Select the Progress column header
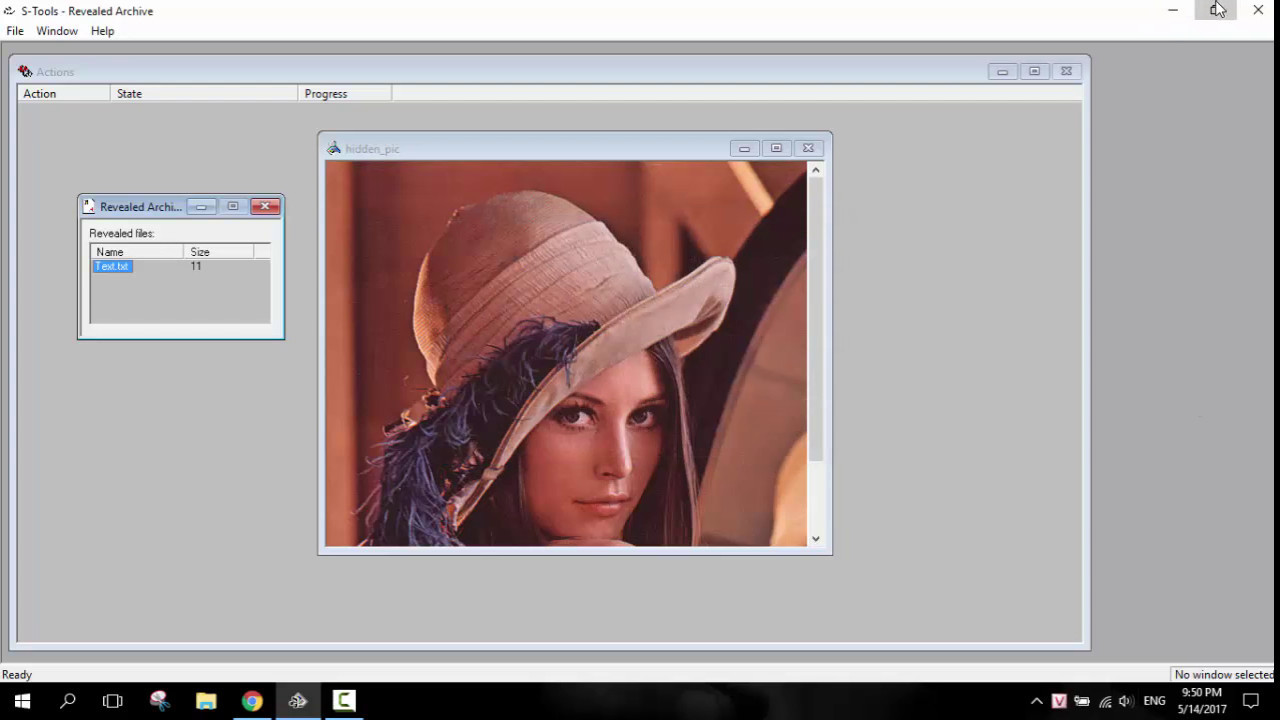The height and width of the screenshot is (720, 1280). (345, 94)
